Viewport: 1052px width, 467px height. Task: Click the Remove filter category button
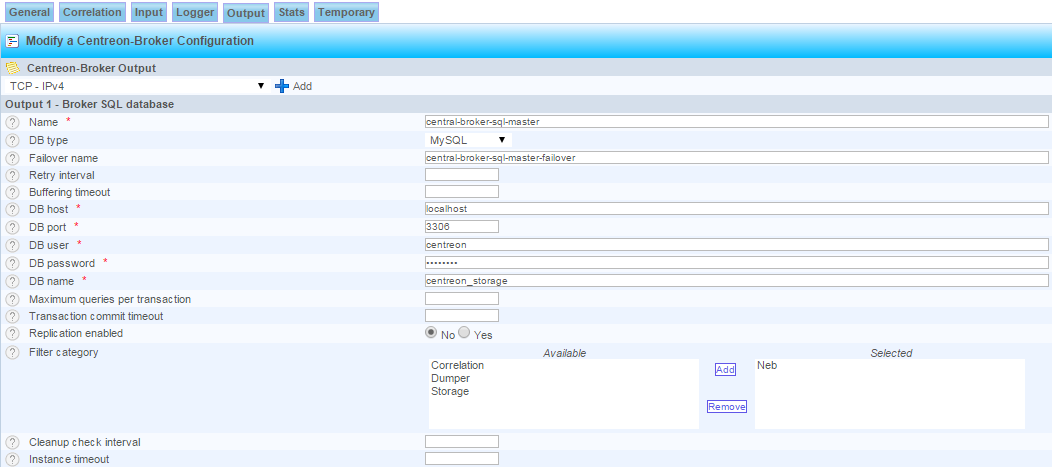tap(727, 407)
